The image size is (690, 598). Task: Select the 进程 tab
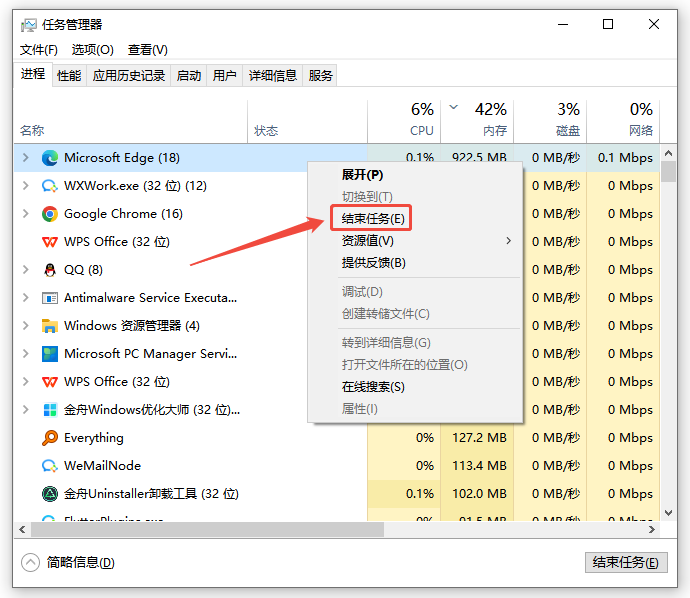tap(33, 74)
